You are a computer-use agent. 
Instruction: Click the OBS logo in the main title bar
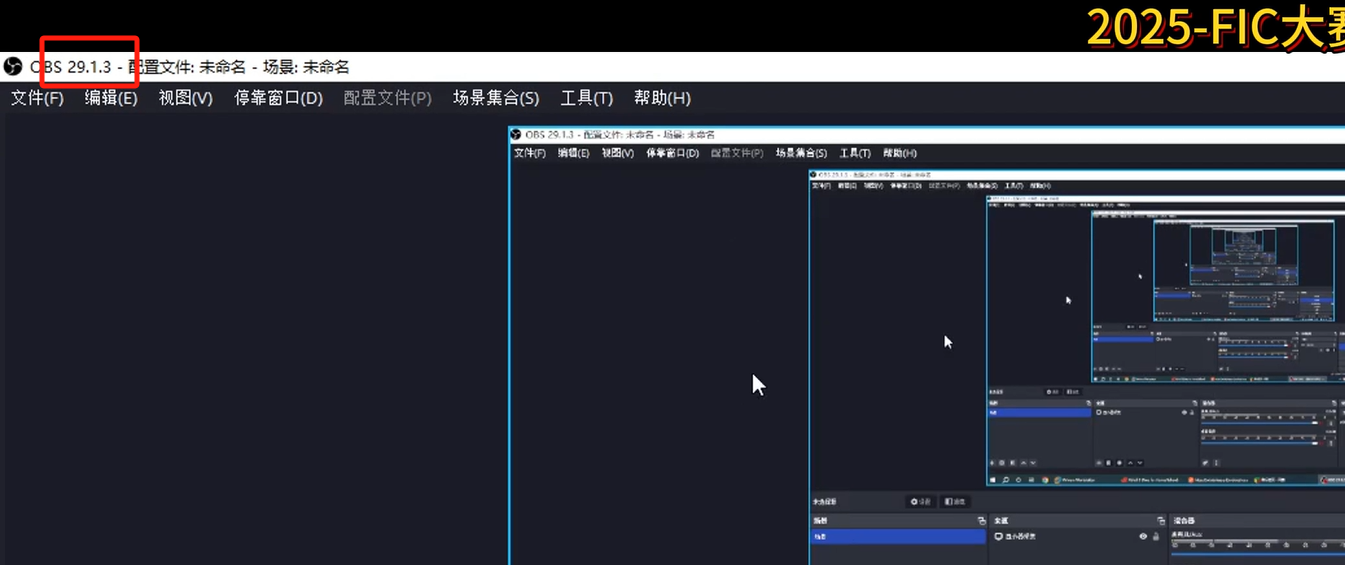(x=13, y=67)
